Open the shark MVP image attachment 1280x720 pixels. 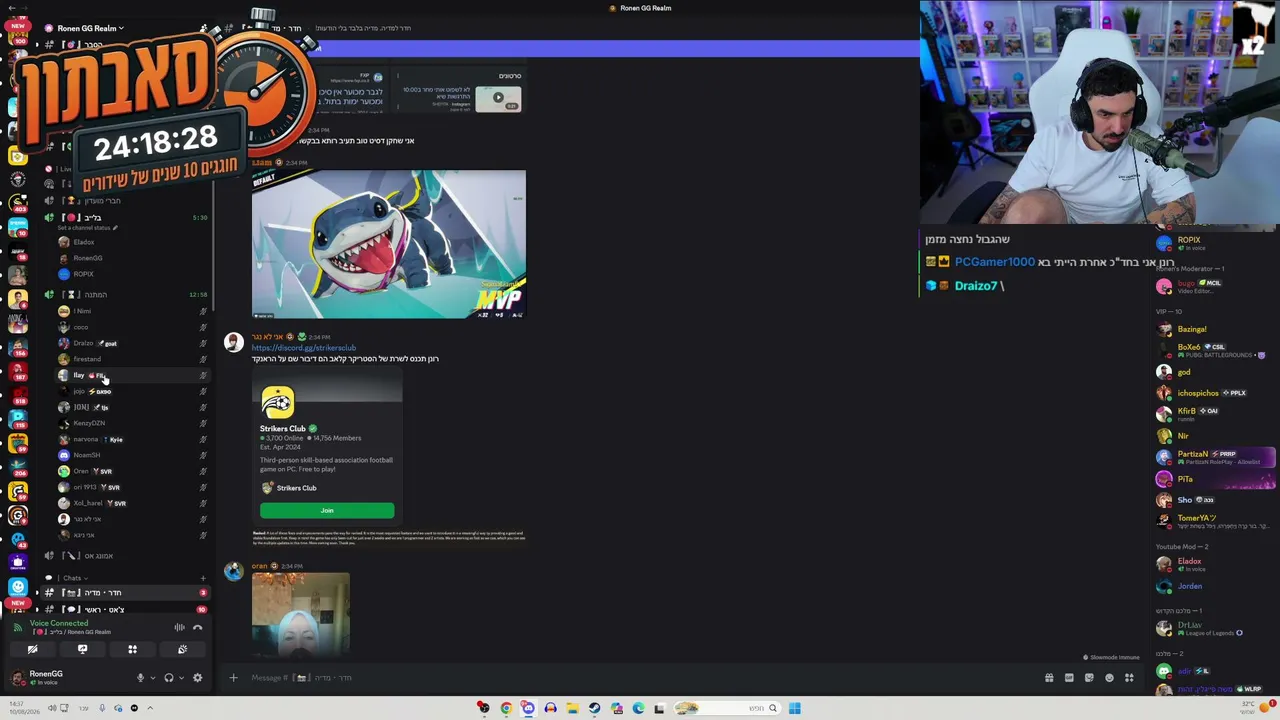tap(389, 245)
